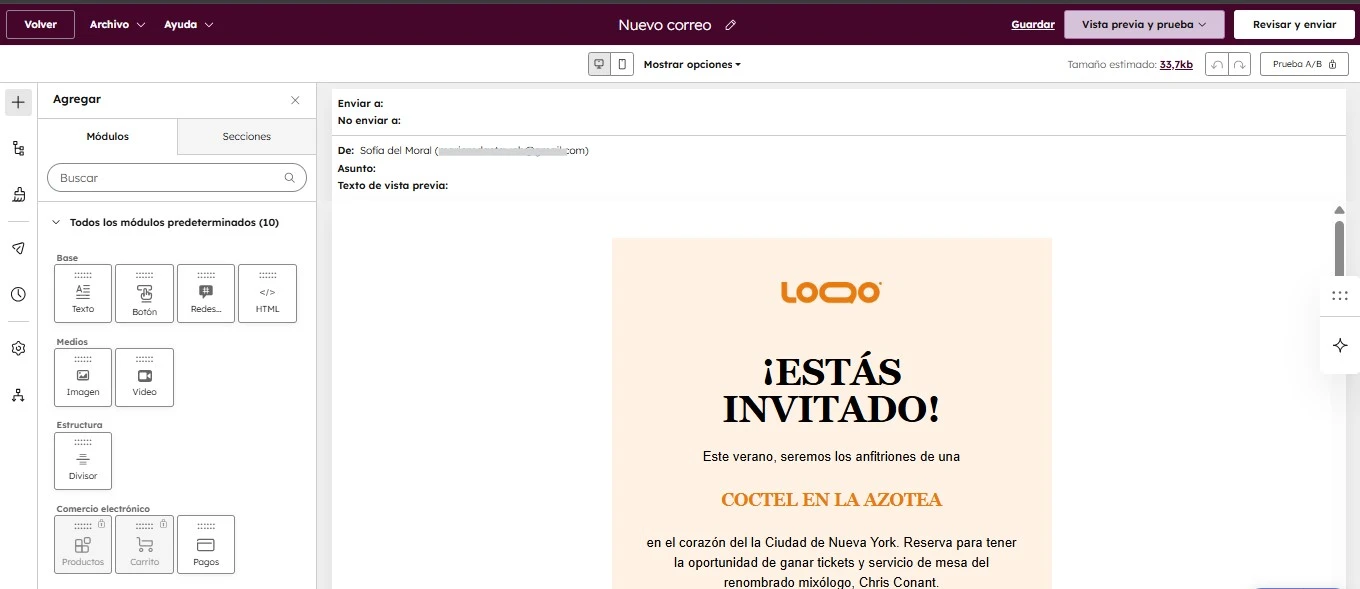This screenshot has width=1360, height=589.
Task: Switch to the Secciones tab
Action: (246, 136)
